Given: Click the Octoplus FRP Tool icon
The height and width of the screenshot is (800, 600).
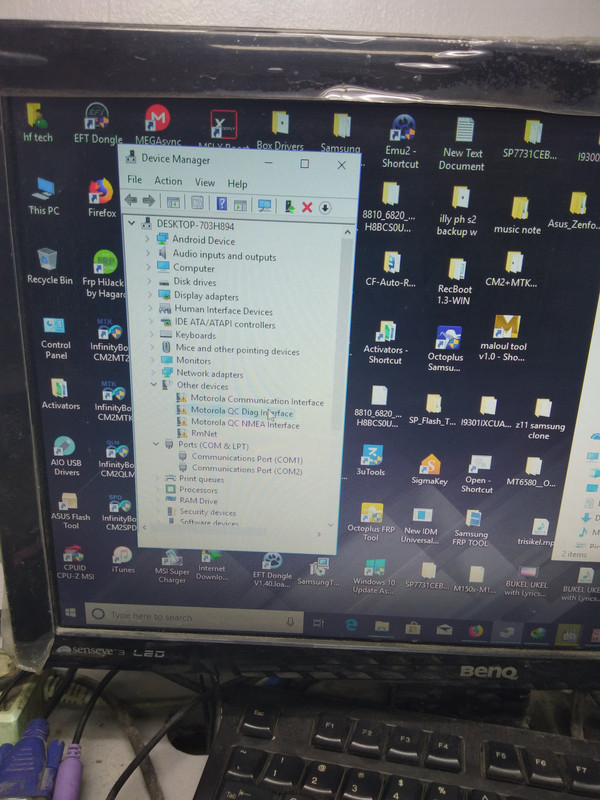Looking at the screenshot, I should tap(371, 522).
